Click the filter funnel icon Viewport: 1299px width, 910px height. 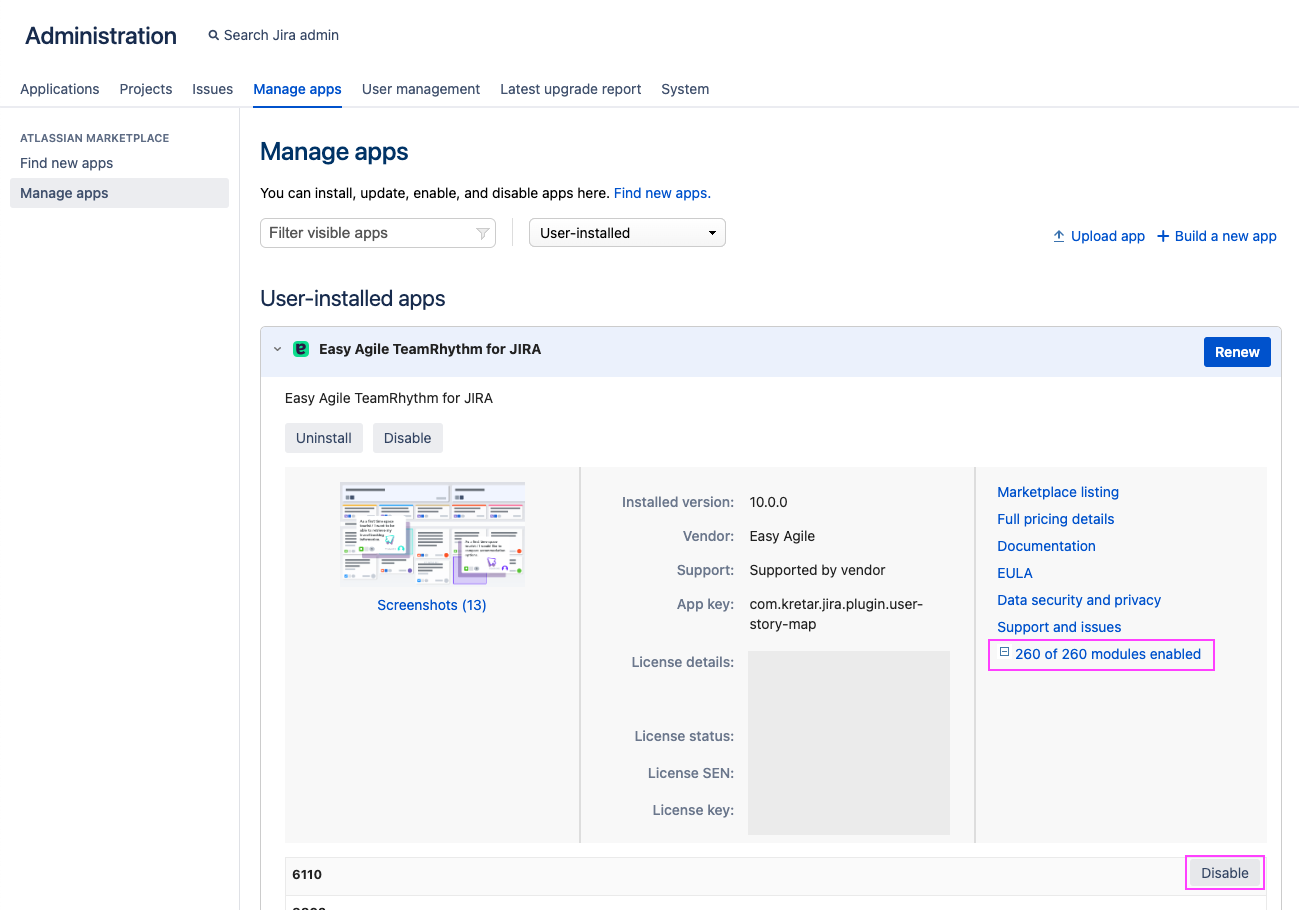tap(482, 233)
